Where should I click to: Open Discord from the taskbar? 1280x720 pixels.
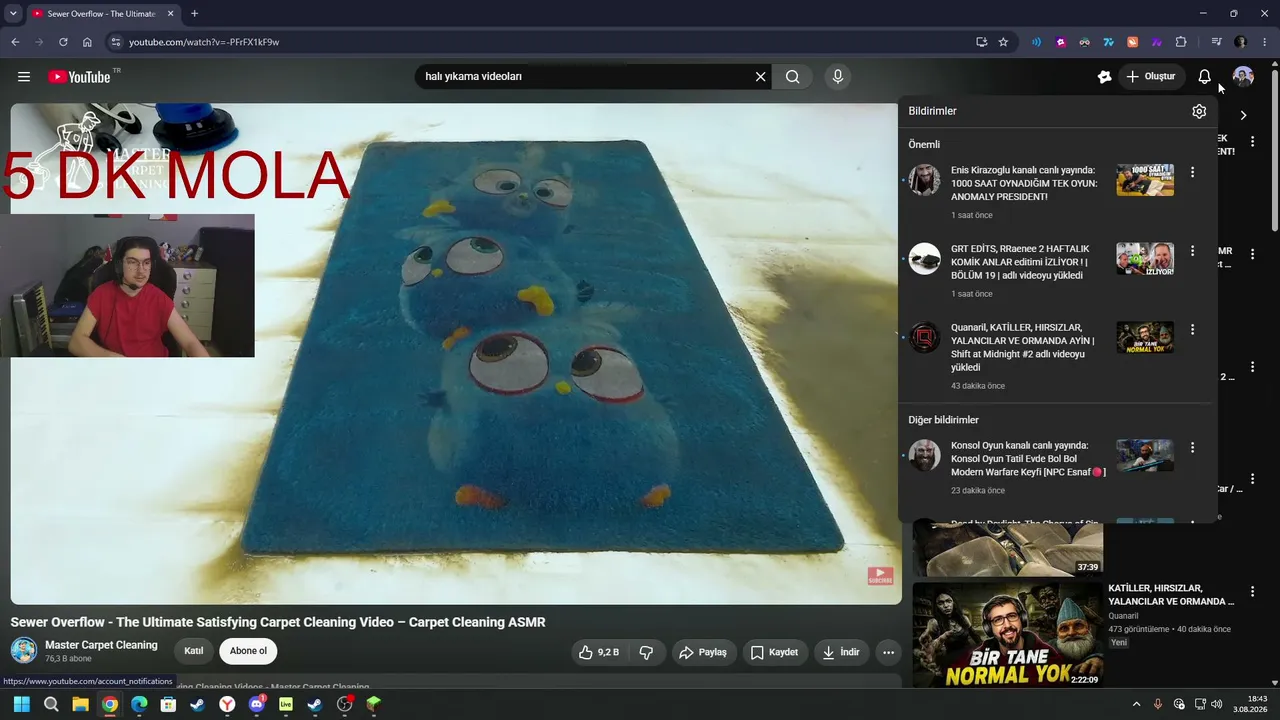coord(257,704)
